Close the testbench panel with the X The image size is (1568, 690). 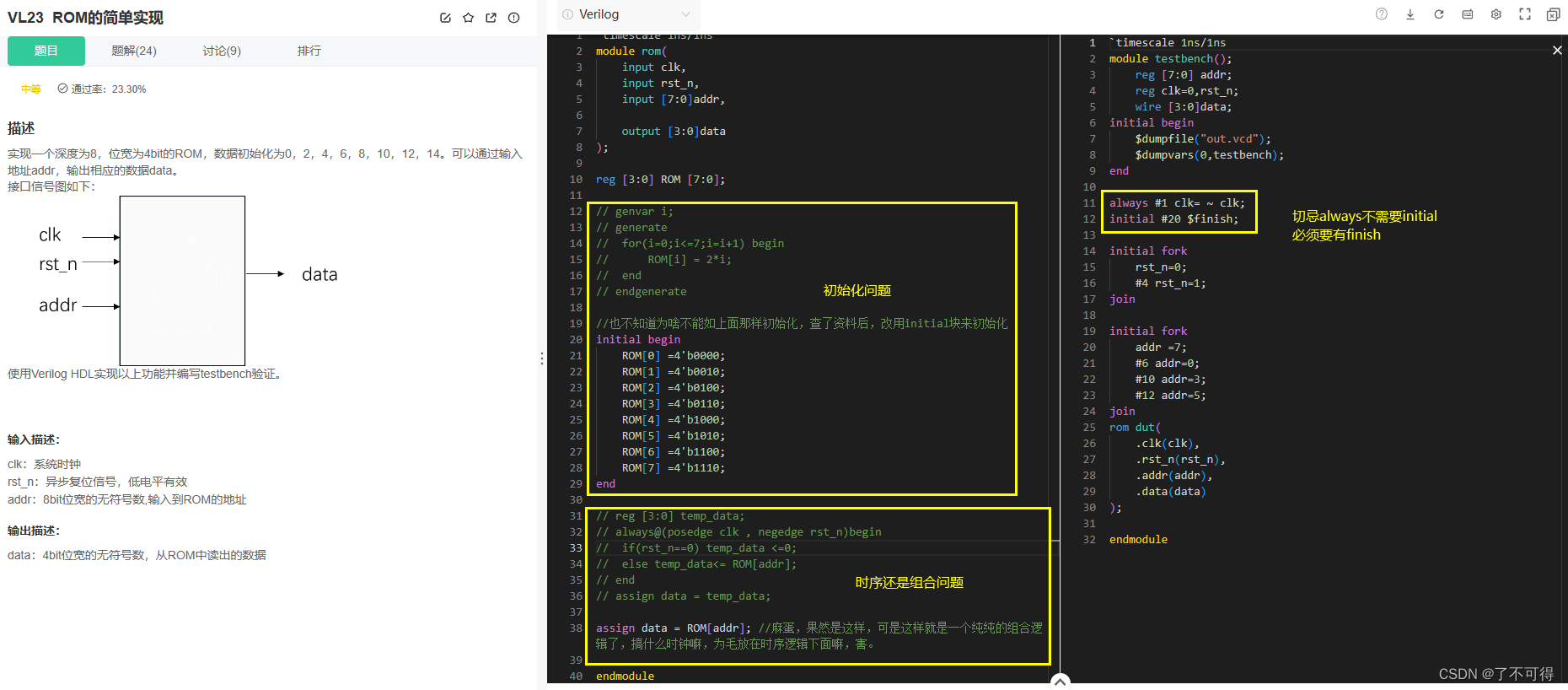tap(1556, 51)
